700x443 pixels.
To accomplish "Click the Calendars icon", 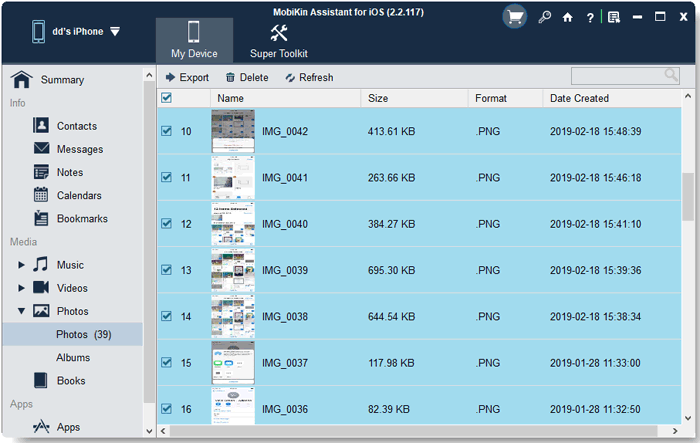I will (41, 195).
